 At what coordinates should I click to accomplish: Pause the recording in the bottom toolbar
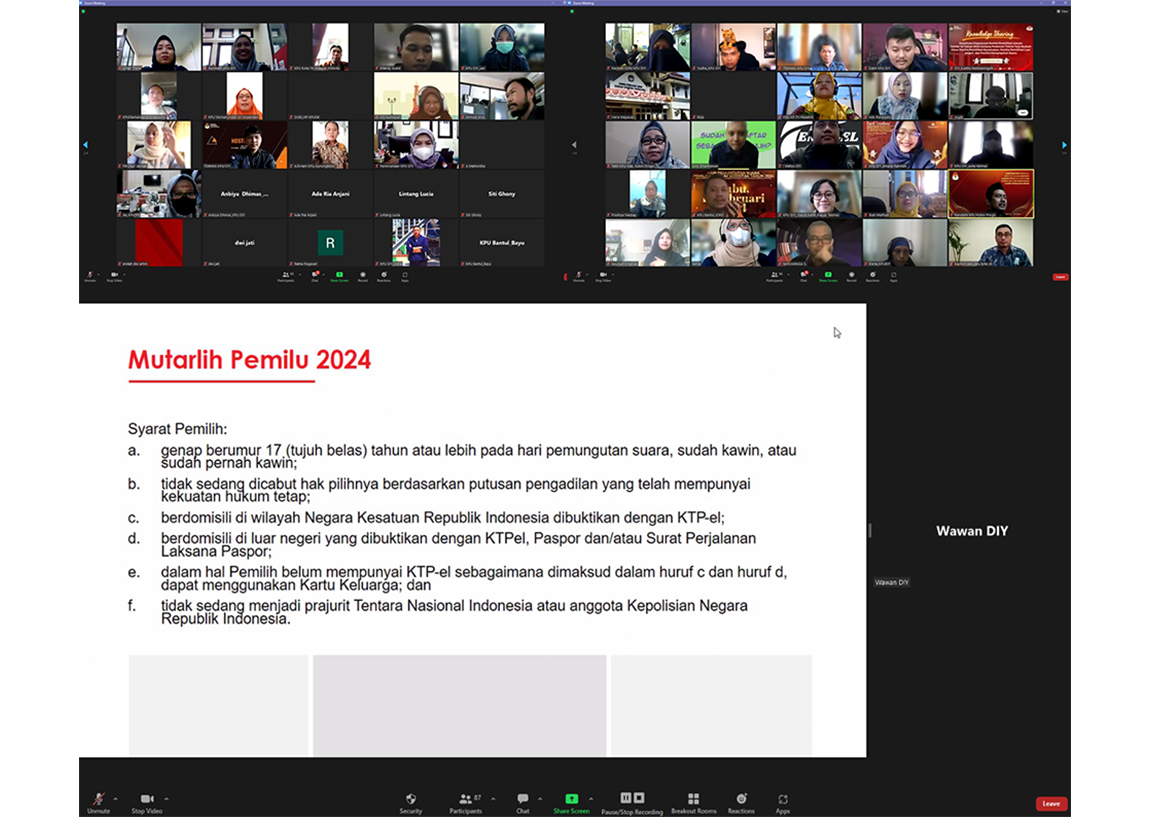click(x=626, y=798)
